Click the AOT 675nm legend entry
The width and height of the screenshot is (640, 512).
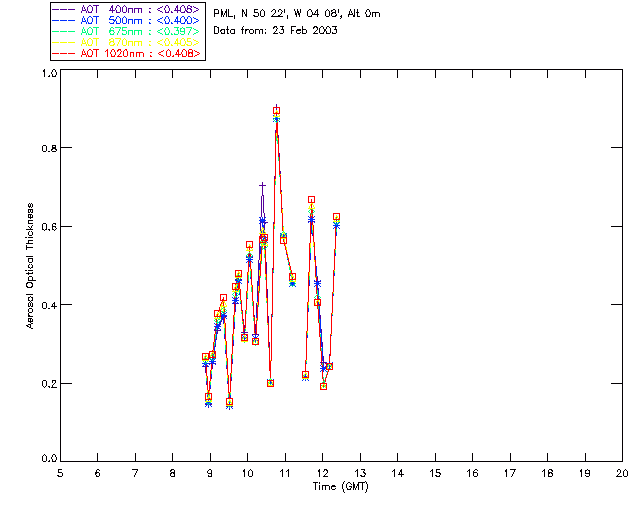click(x=127, y=31)
